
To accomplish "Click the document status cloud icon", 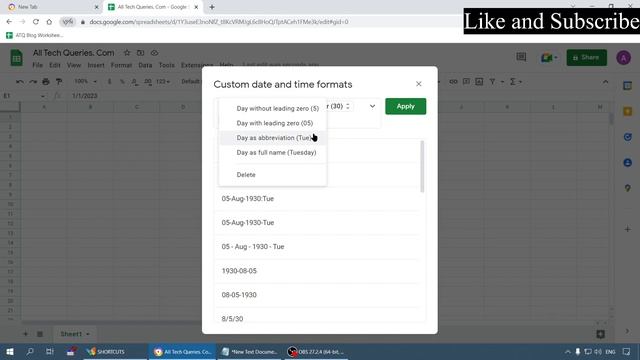I will point(154,53).
